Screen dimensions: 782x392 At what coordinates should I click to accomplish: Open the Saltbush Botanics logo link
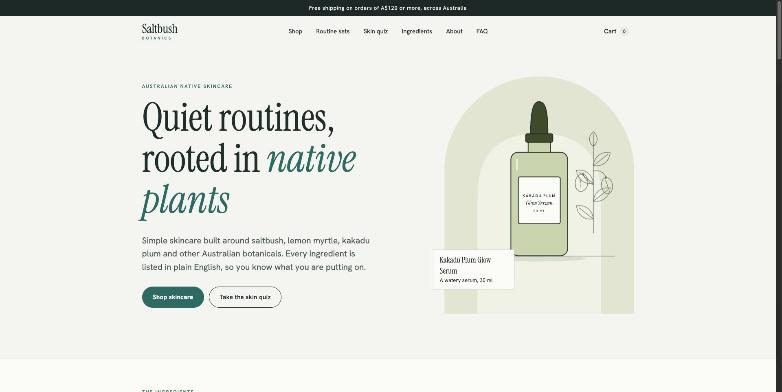160,31
